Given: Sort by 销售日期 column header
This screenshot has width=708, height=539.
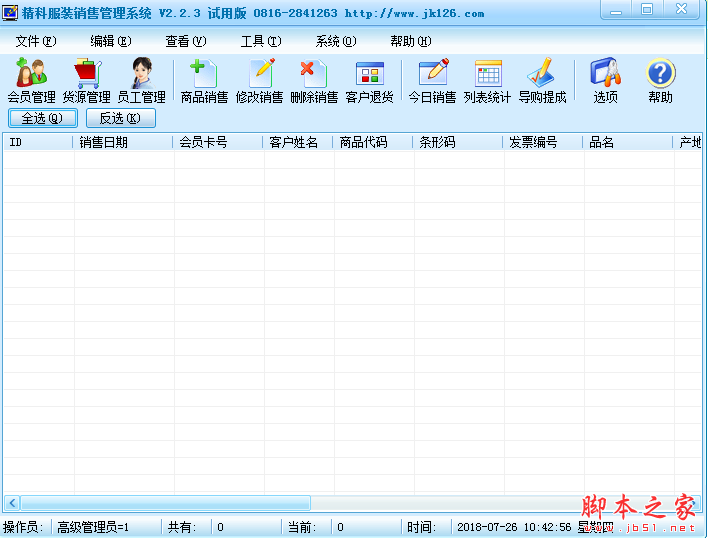Looking at the screenshot, I should click(x=123, y=143).
